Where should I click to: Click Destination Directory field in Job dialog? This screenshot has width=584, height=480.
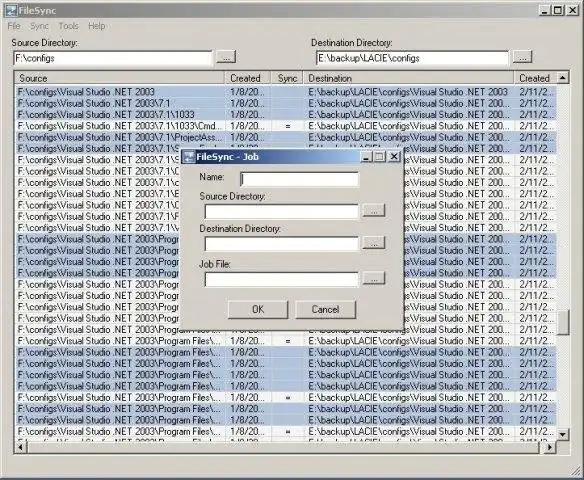[281, 244]
